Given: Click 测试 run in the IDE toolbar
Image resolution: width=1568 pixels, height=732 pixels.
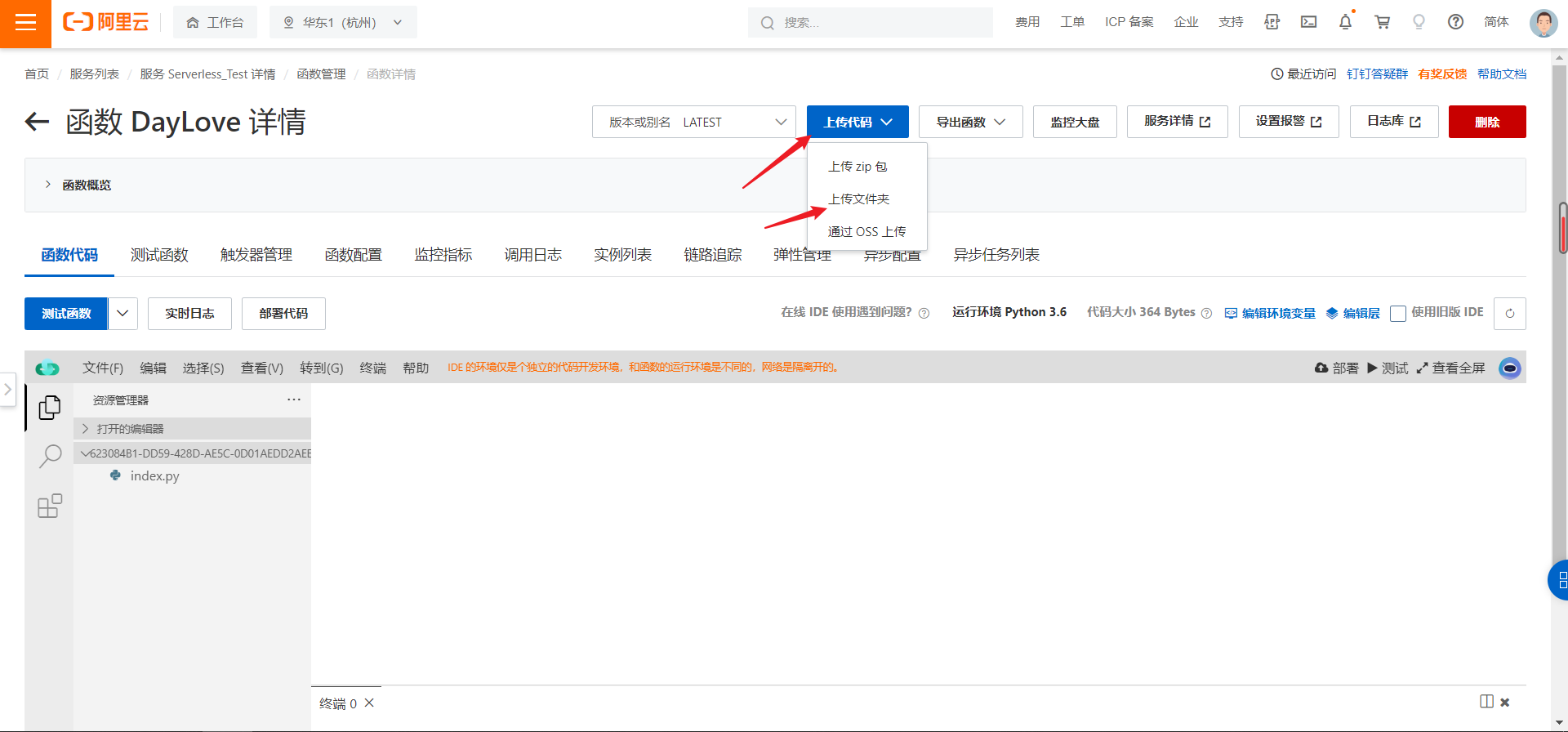Looking at the screenshot, I should pos(1387,368).
